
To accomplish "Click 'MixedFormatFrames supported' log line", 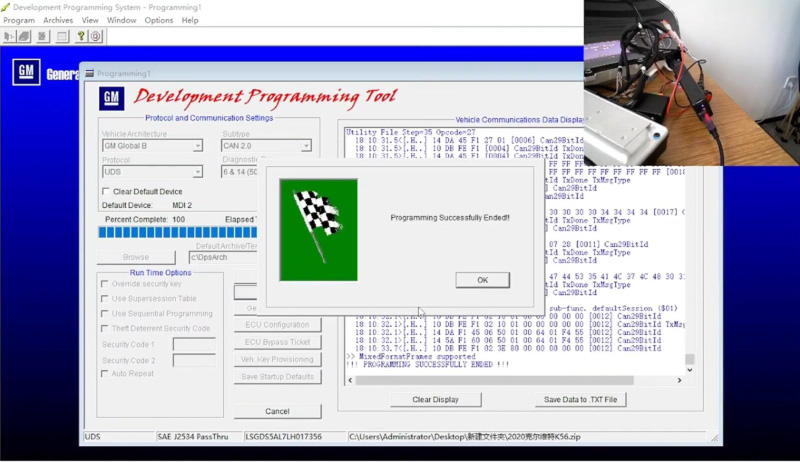I will 411,356.
